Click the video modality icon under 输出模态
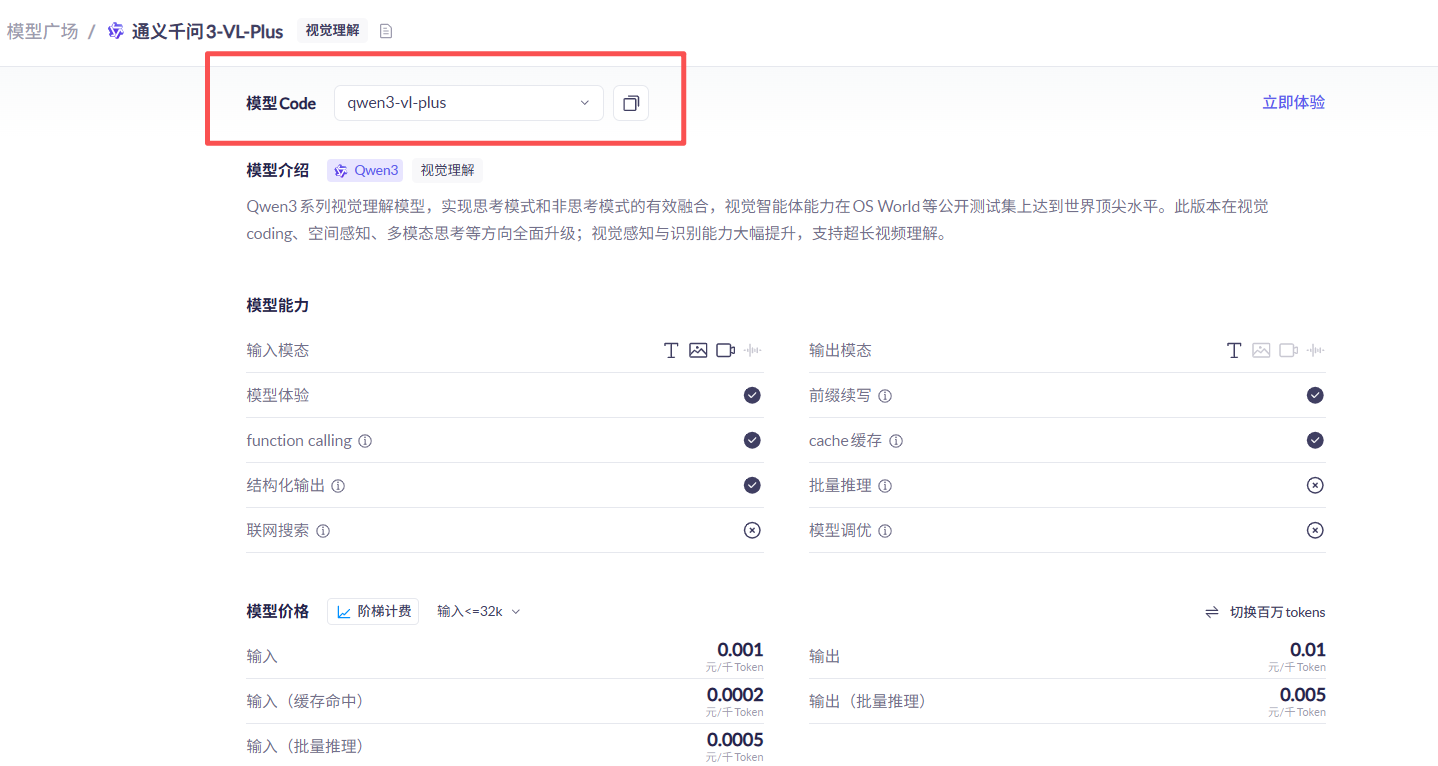The image size is (1438, 766). [1289, 350]
